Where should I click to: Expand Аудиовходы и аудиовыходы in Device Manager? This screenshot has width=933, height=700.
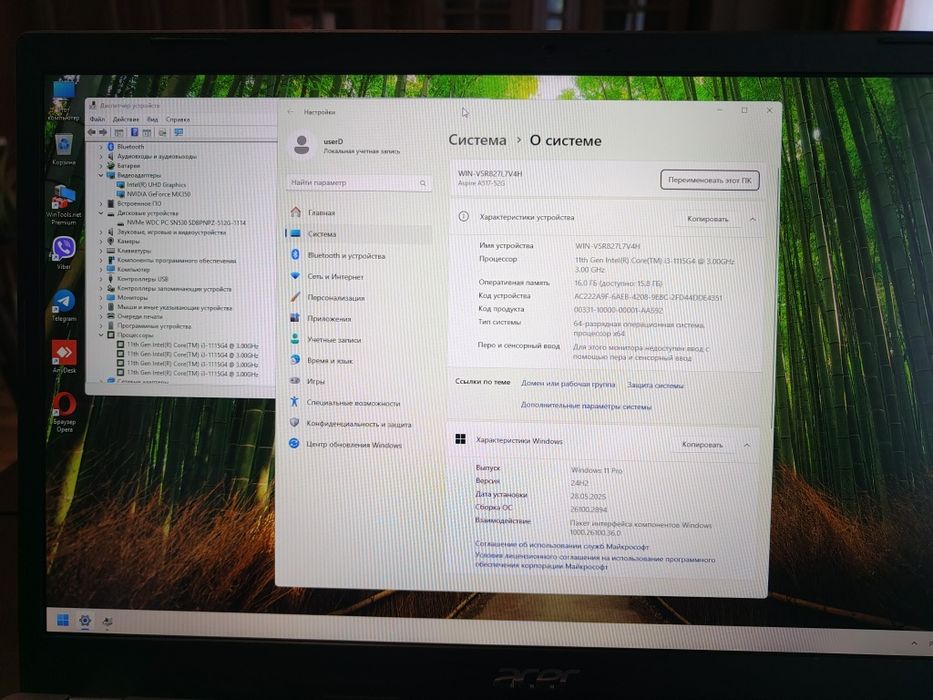point(101,156)
